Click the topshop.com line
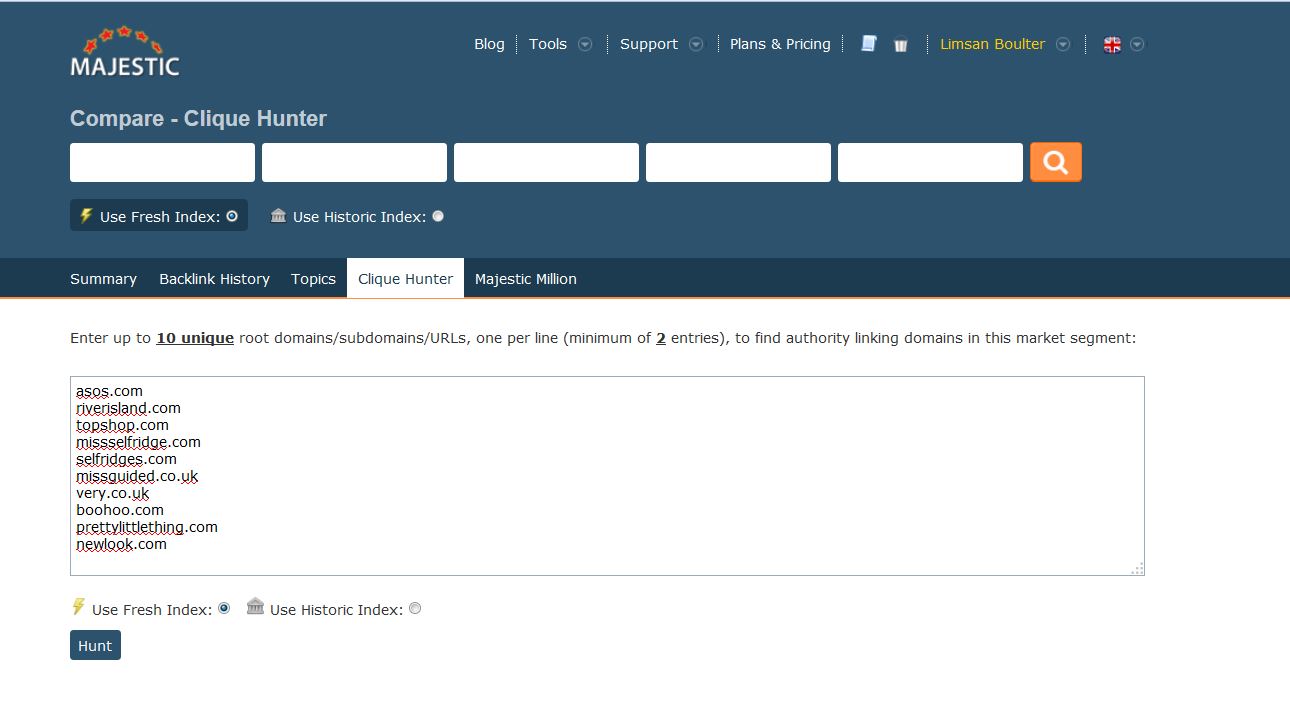Viewport: 1290px width, 722px height. click(122, 425)
